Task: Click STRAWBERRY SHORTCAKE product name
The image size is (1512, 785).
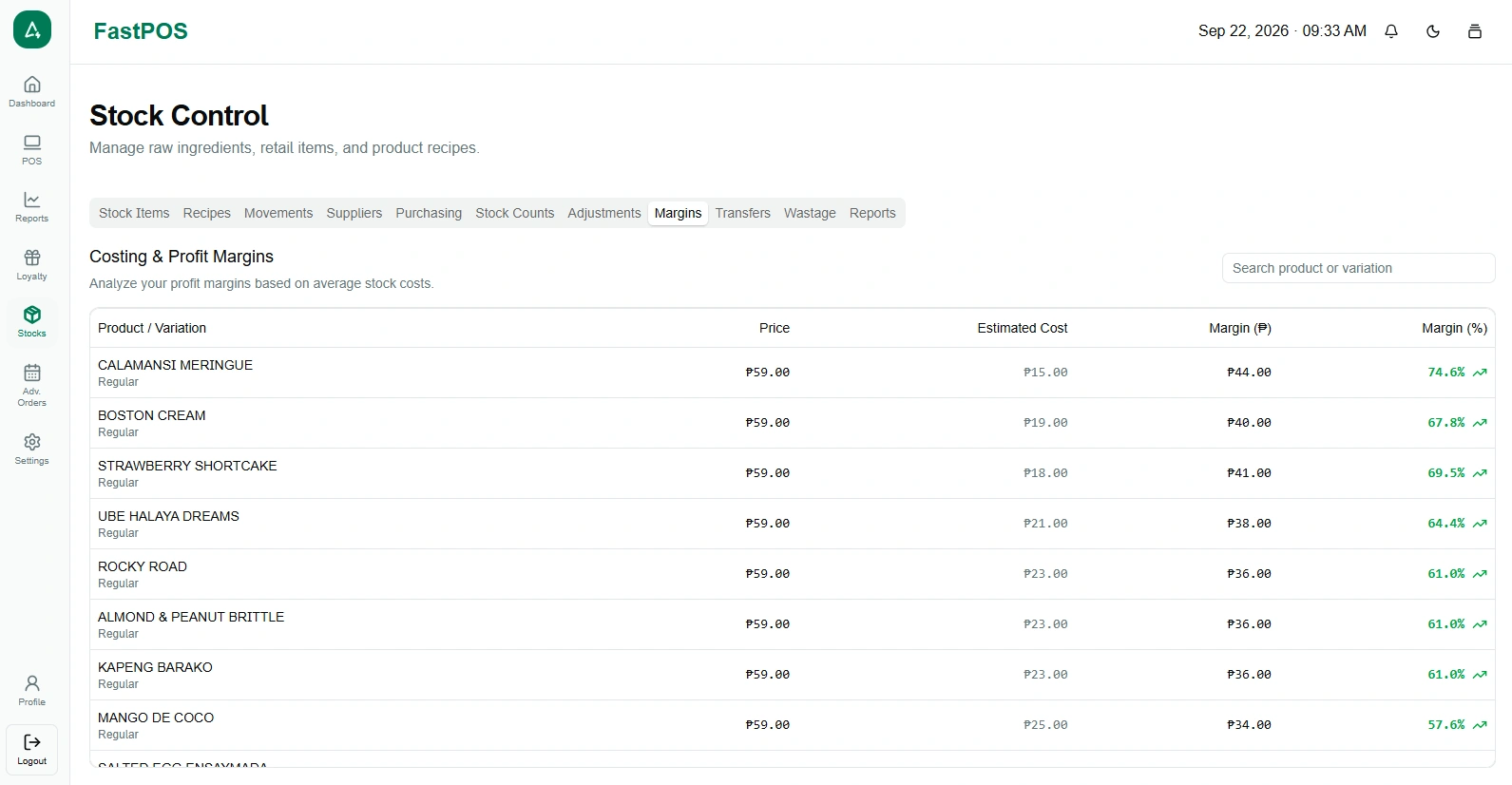Action: click(187, 466)
